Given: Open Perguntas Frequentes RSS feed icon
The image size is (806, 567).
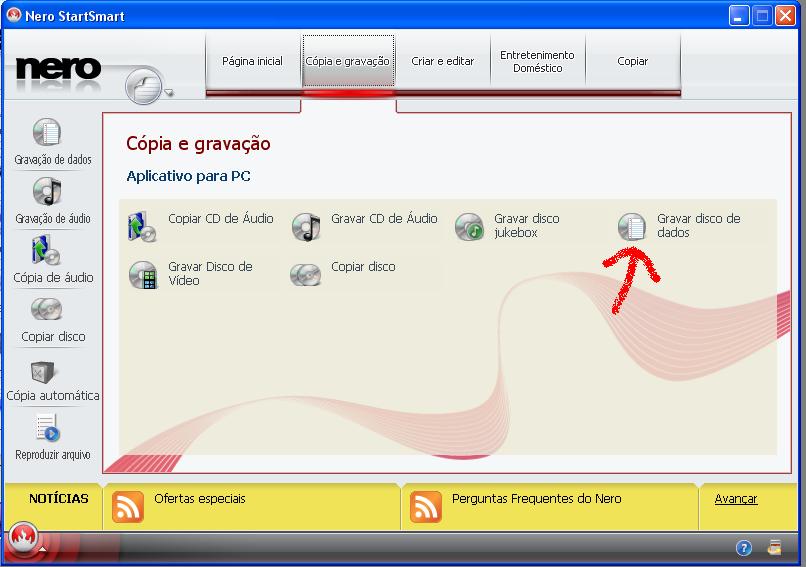Looking at the screenshot, I should 426,507.
